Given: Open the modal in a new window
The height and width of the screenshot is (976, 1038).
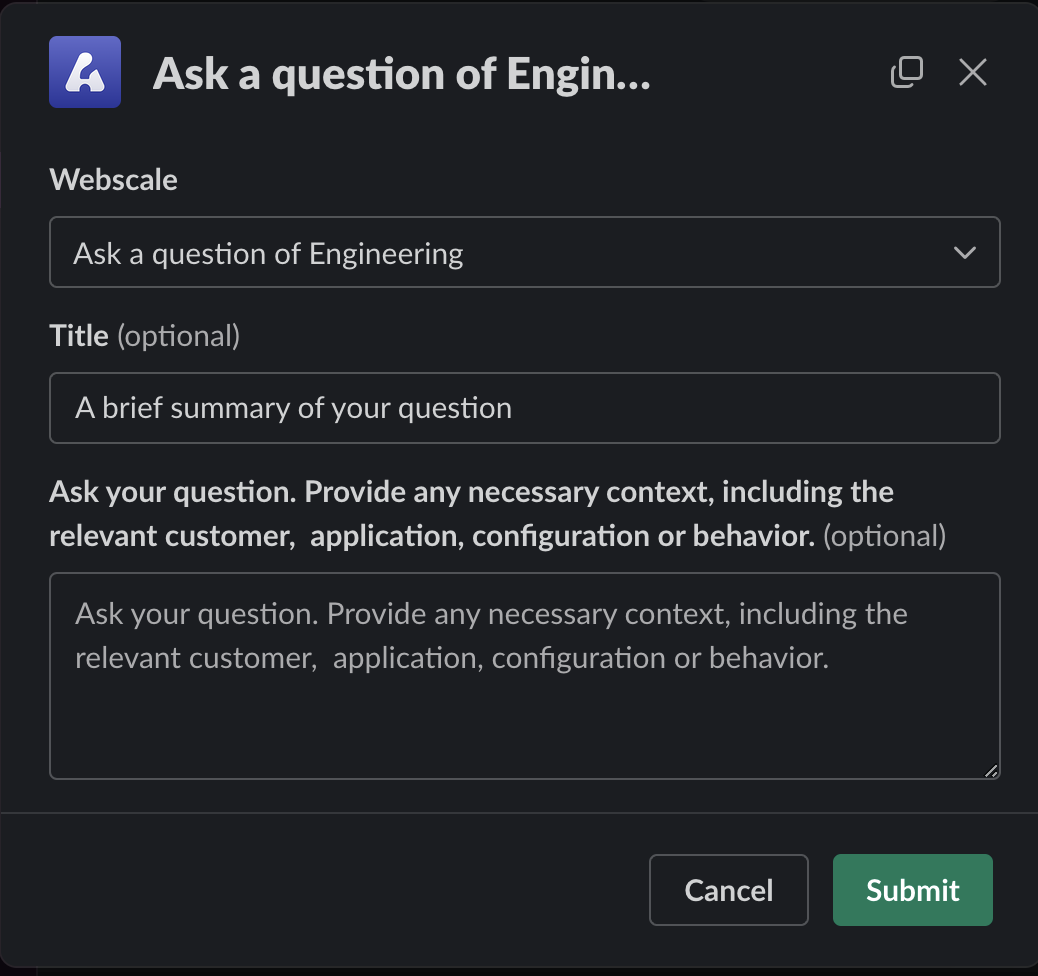Looking at the screenshot, I should [x=906, y=72].
